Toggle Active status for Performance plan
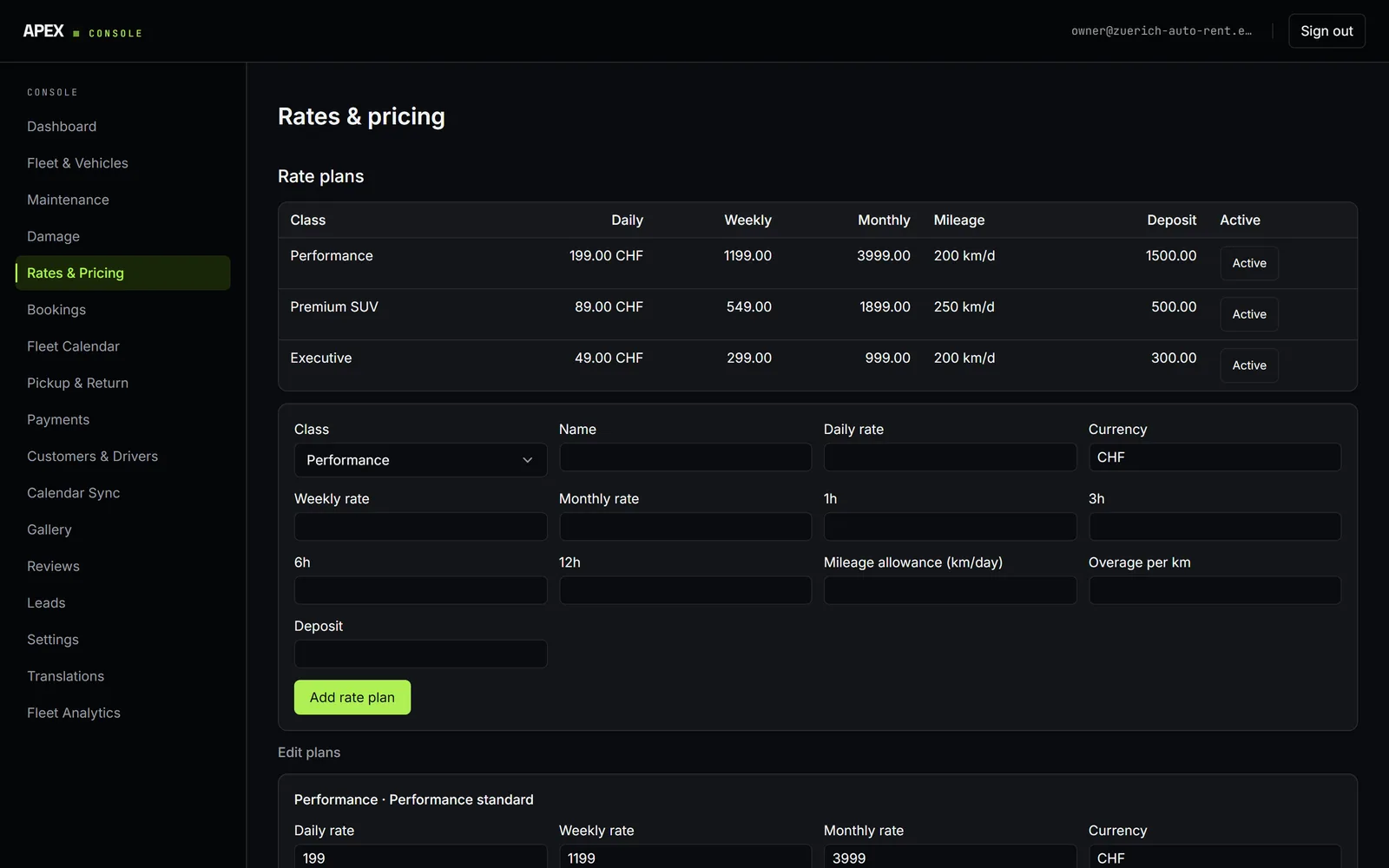1389x868 pixels. (1249, 263)
